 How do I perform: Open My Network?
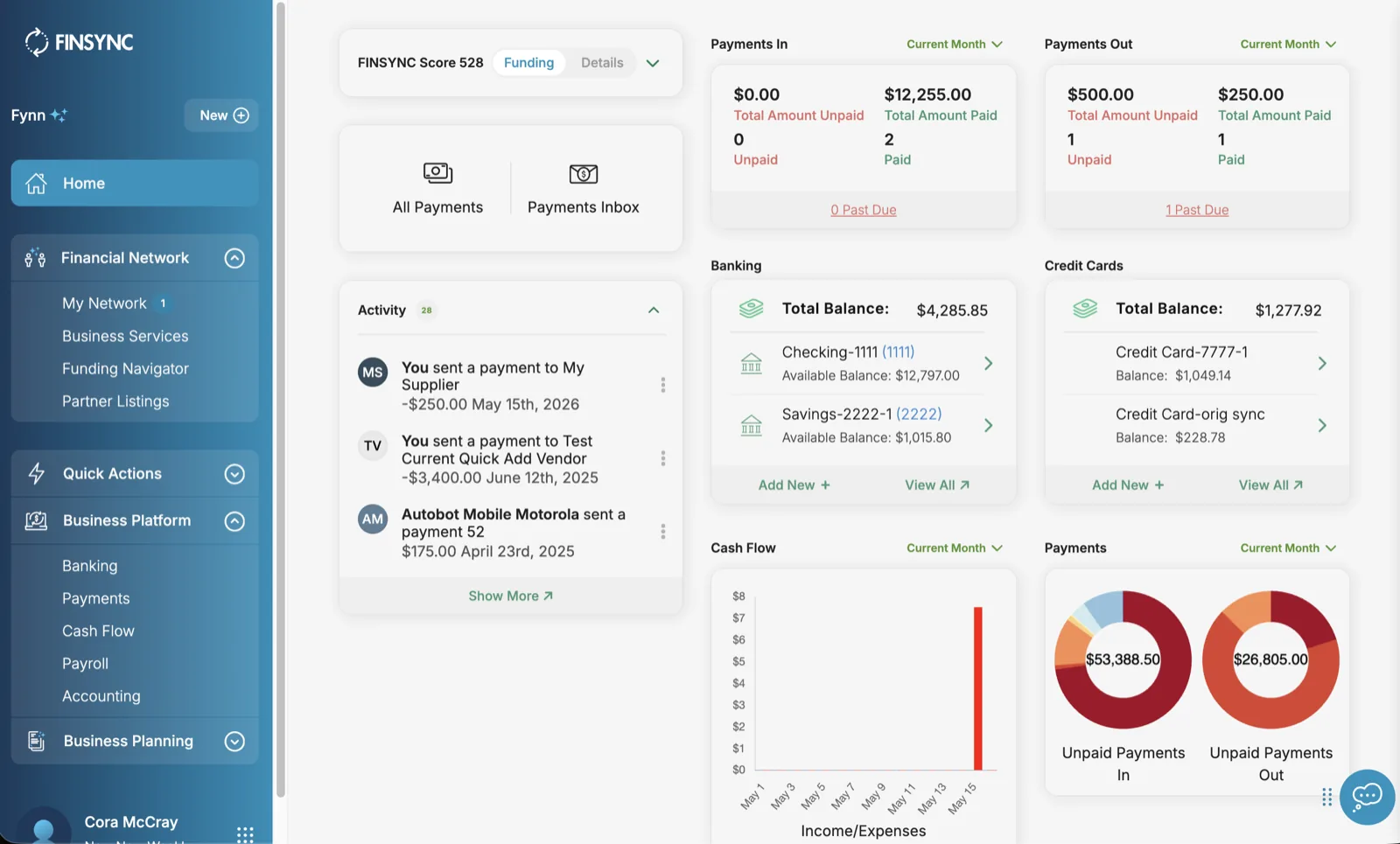pos(104,303)
